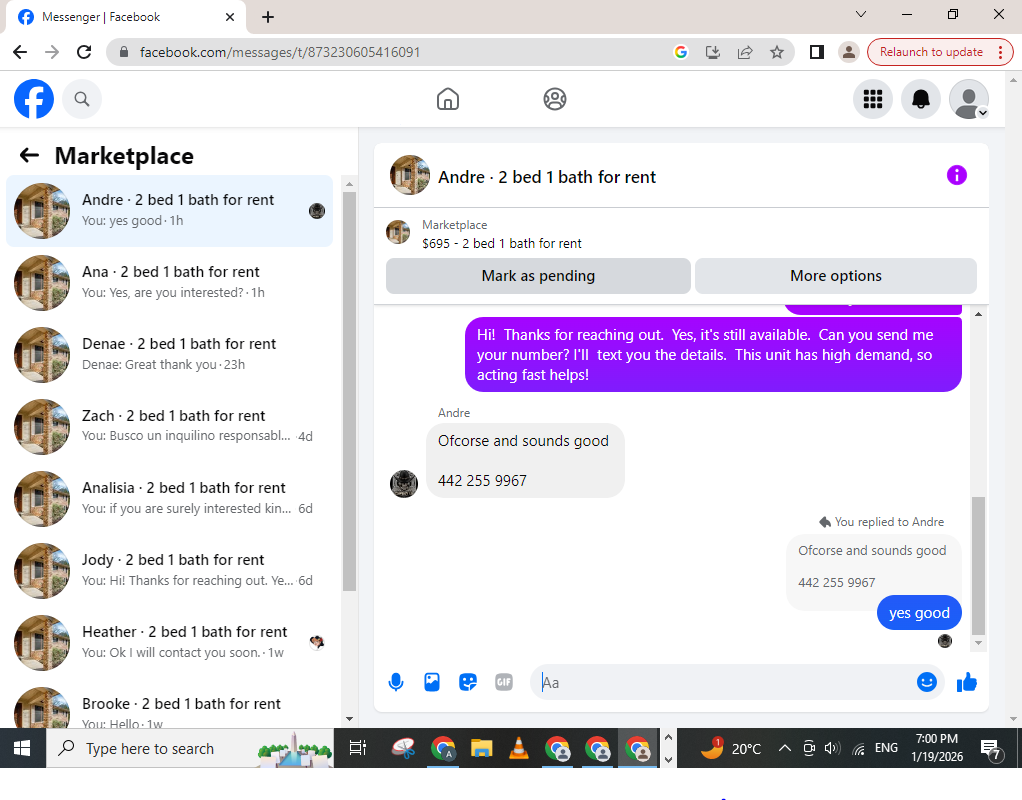Image resolution: width=1022 pixels, height=800 pixels.
Task: Click the back arrow beside Marketplace
Action: click(29, 155)
